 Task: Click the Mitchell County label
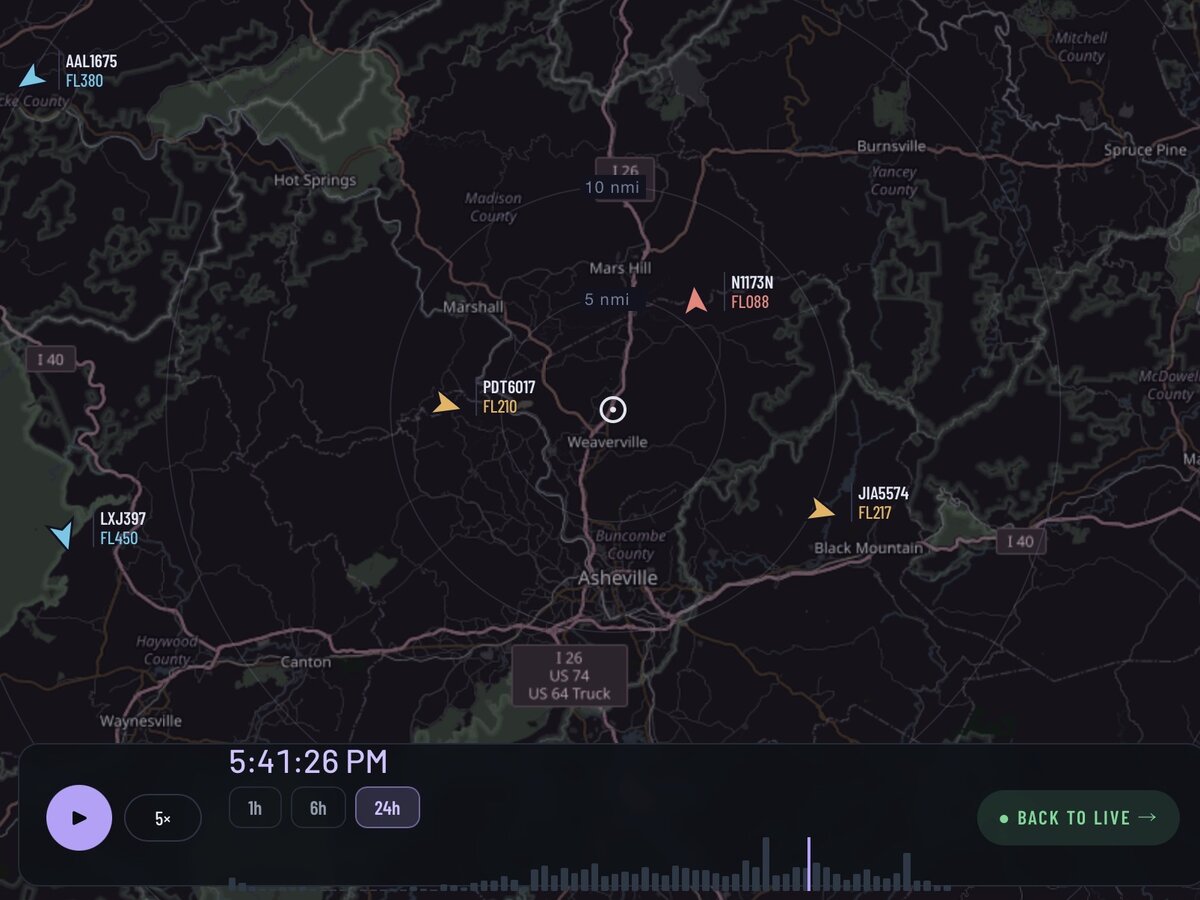[1081, 47]
